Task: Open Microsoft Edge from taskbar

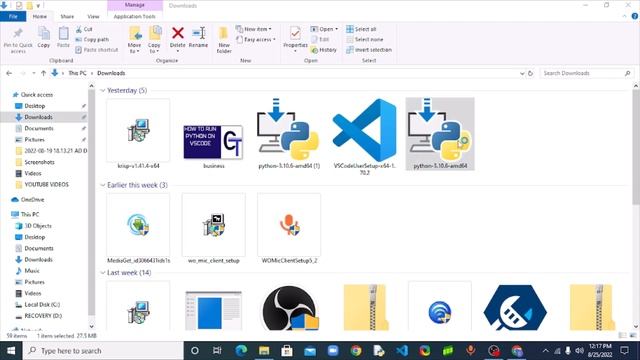Action: 241,350
